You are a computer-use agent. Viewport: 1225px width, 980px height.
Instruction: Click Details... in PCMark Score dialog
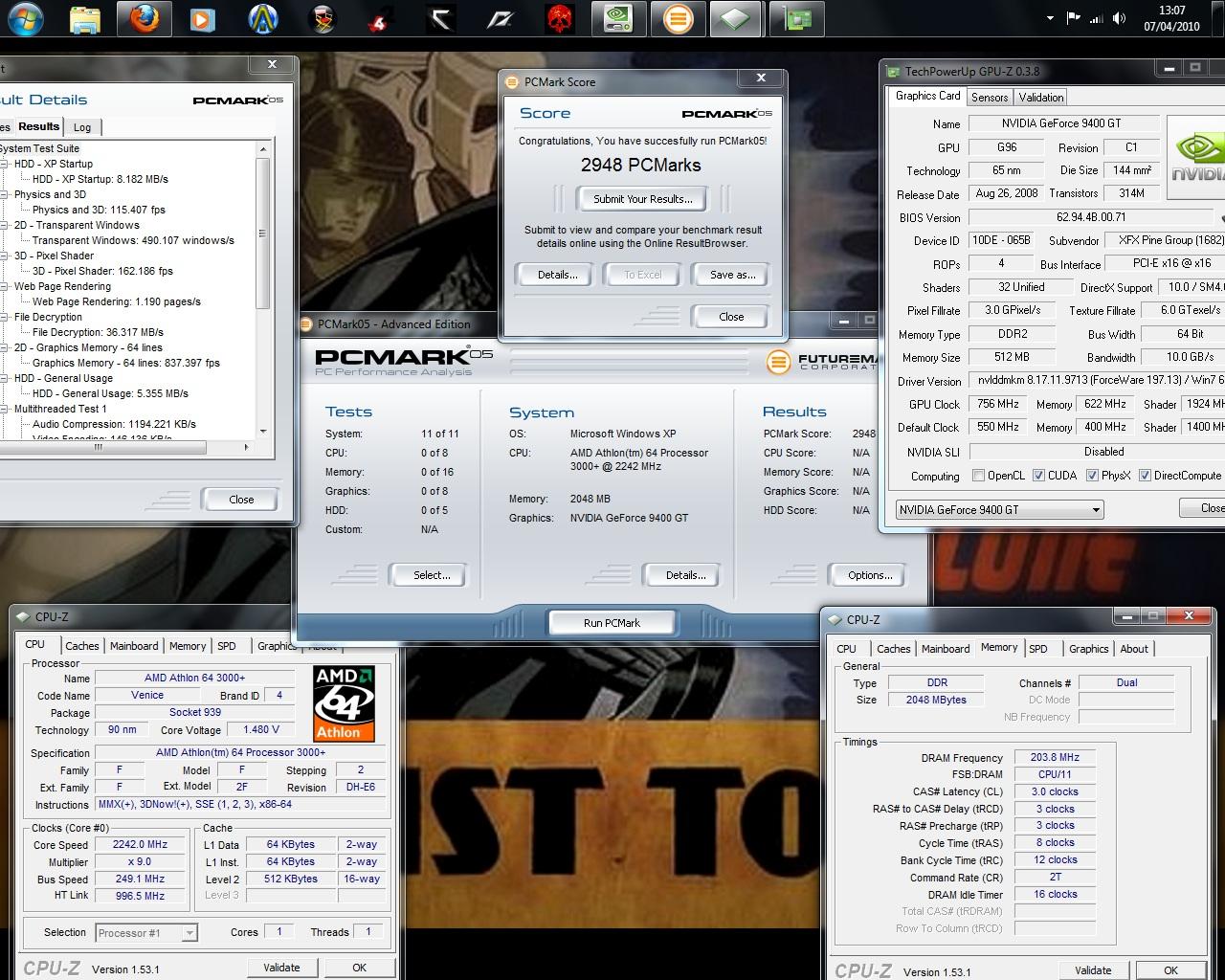coord(557,275)
